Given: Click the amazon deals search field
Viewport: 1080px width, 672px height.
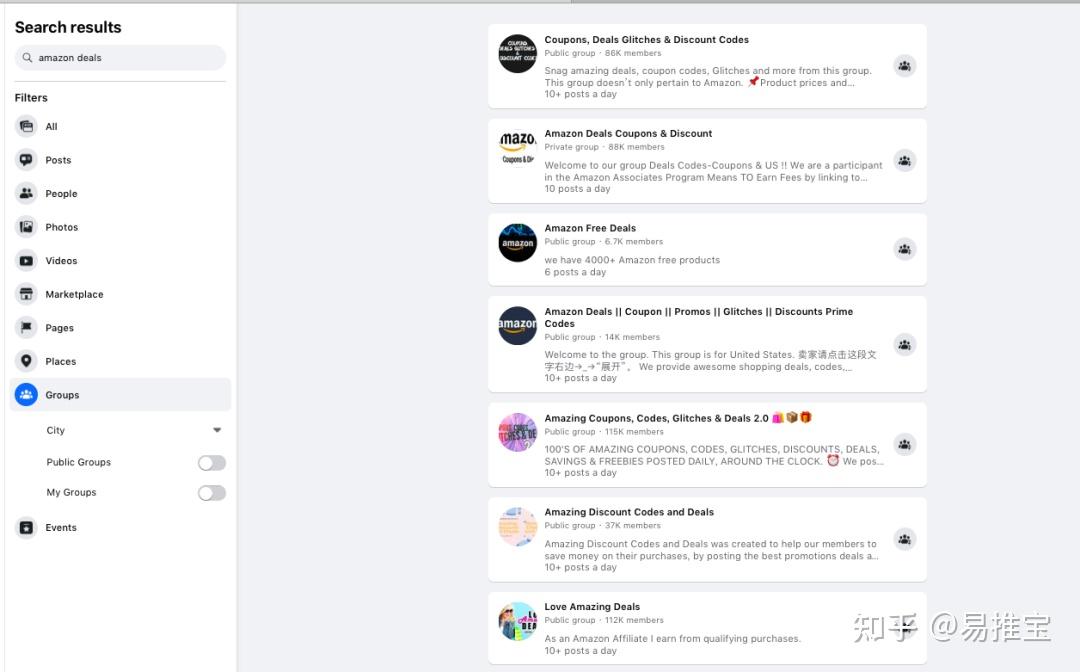Looking at the screenshot, I should pos(120,58).
